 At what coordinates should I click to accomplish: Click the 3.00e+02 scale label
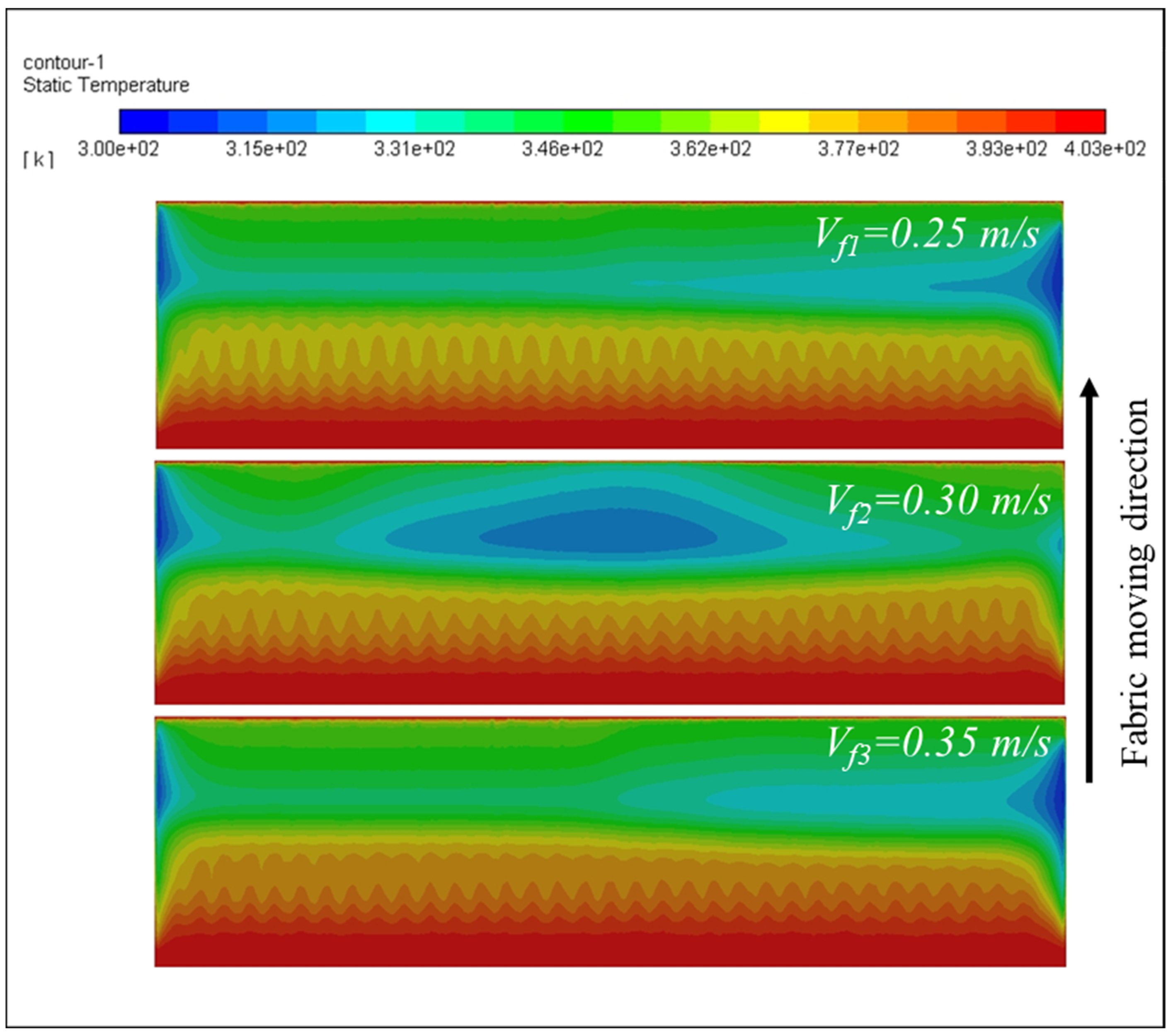[118, 149]
